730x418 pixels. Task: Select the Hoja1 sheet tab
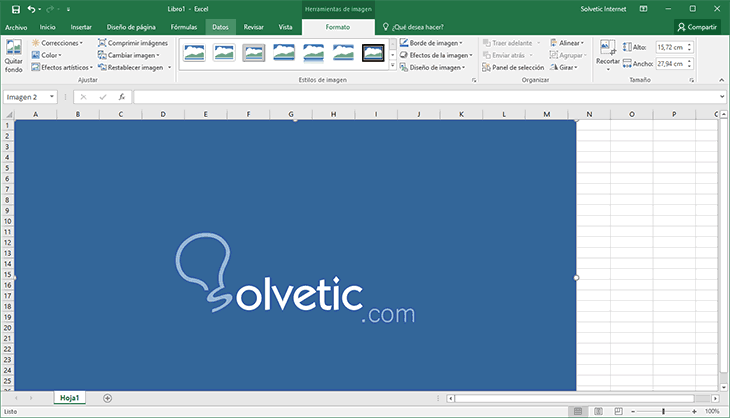(x=70, y=398)
